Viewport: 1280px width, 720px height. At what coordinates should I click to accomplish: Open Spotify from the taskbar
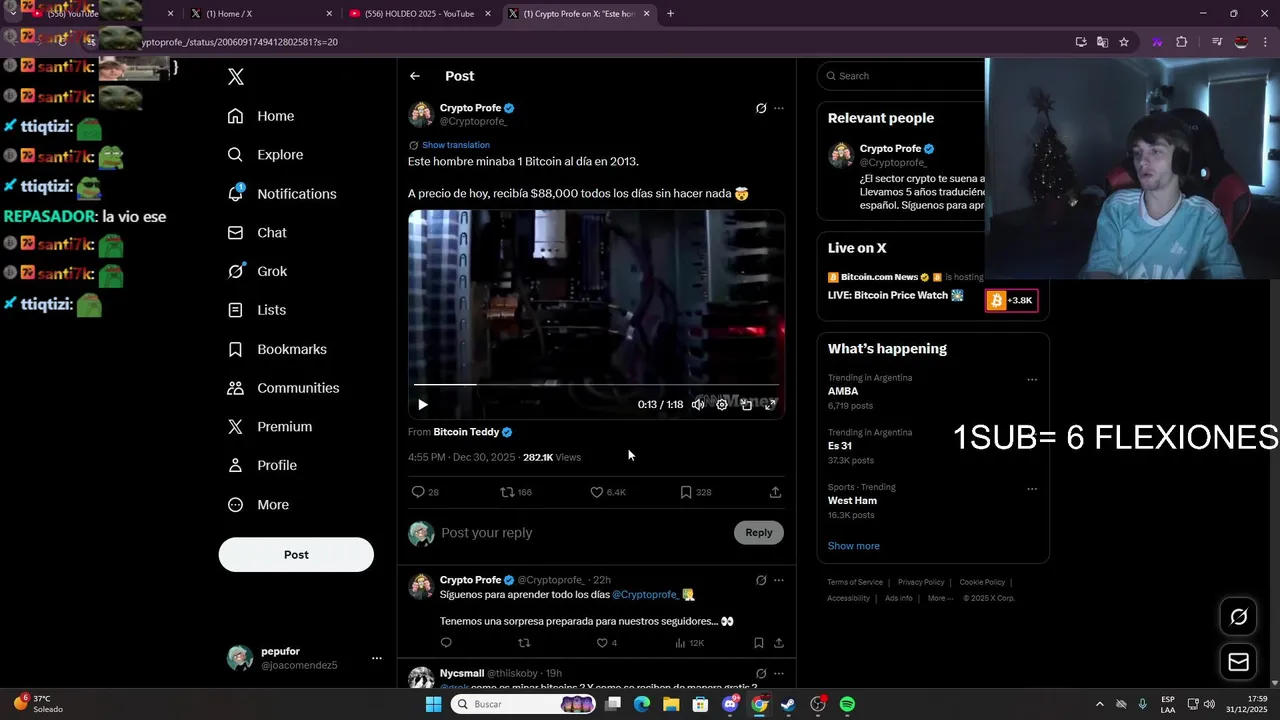(847, 704)
